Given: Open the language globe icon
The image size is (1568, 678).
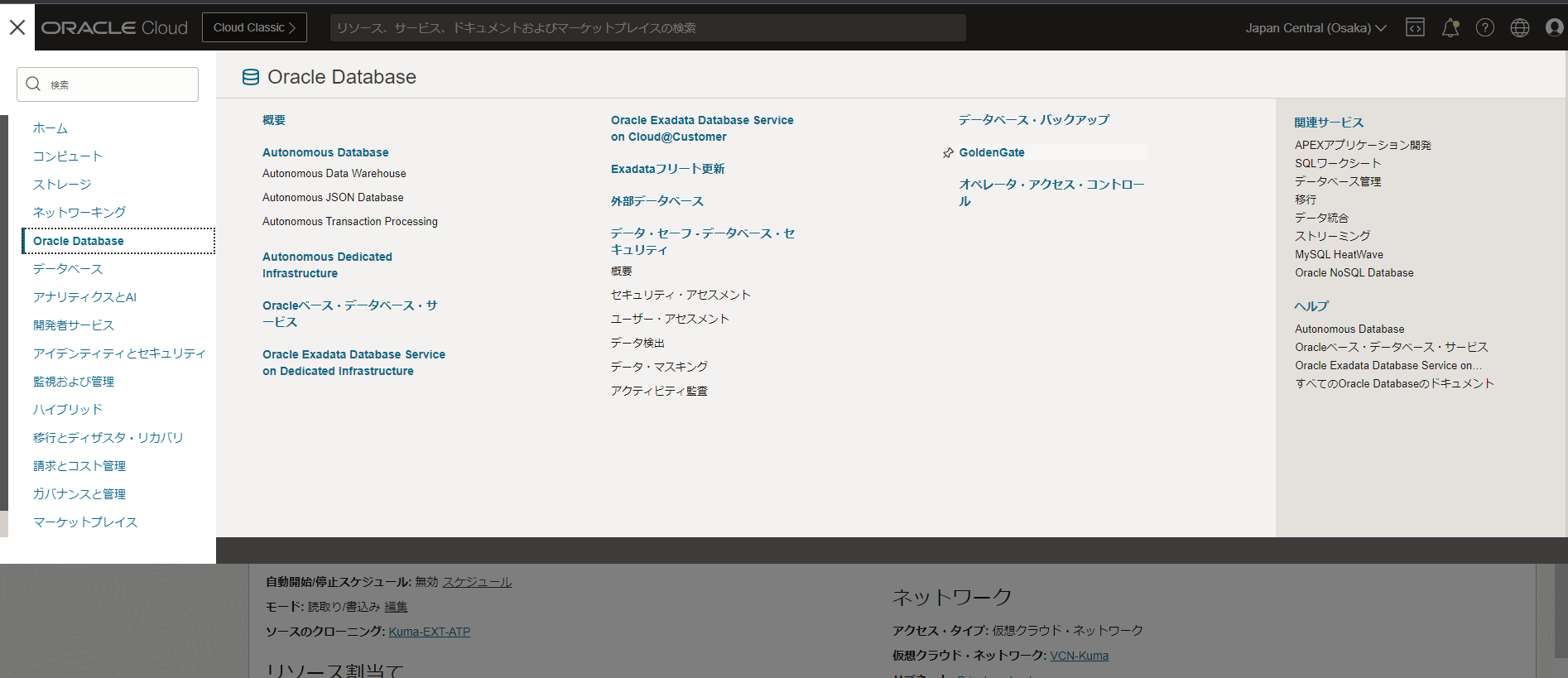Looking at the screenshot, I should (1520, 27).
